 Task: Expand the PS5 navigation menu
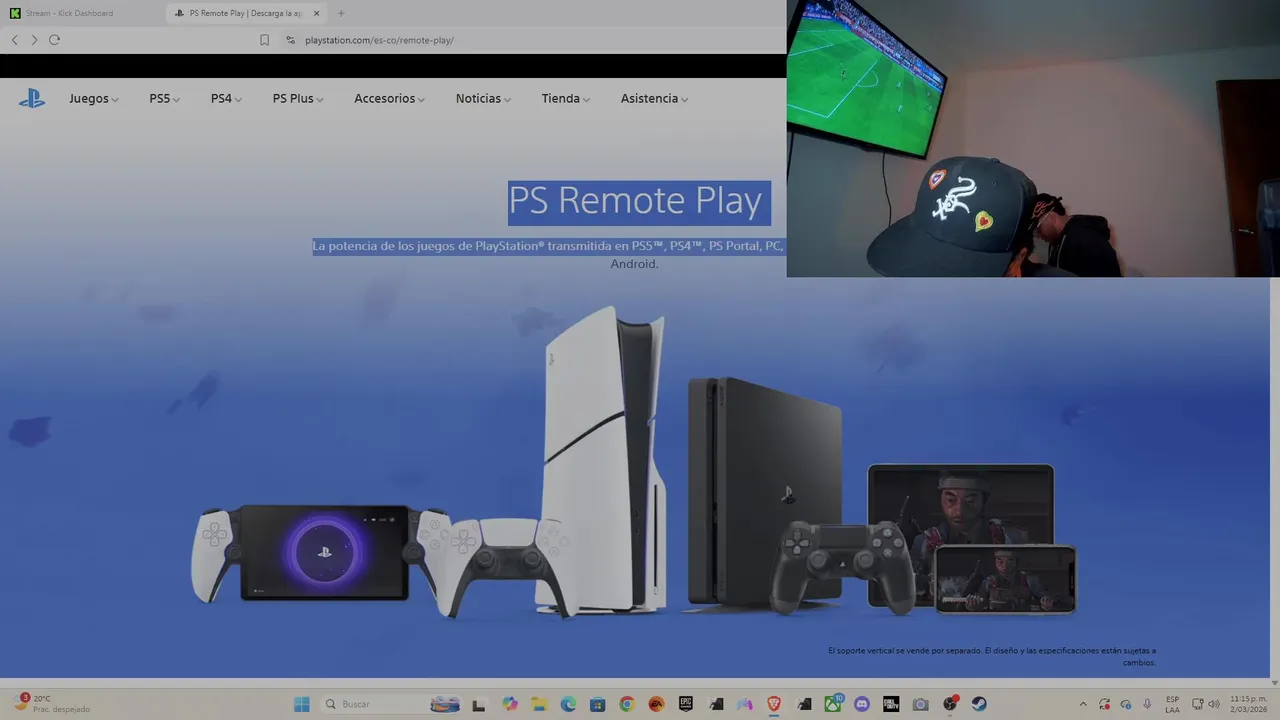pos(165,98)
